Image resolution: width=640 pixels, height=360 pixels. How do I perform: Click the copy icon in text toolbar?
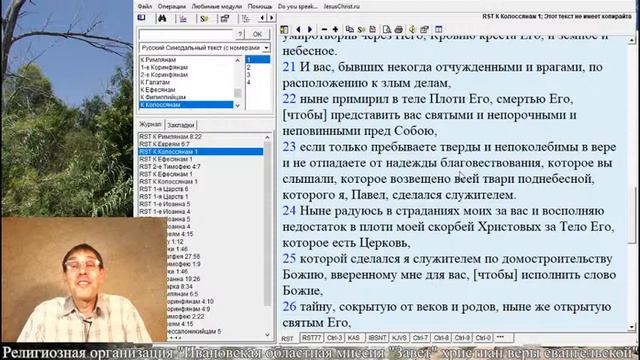pyautogui.click(x=350, y=29)
